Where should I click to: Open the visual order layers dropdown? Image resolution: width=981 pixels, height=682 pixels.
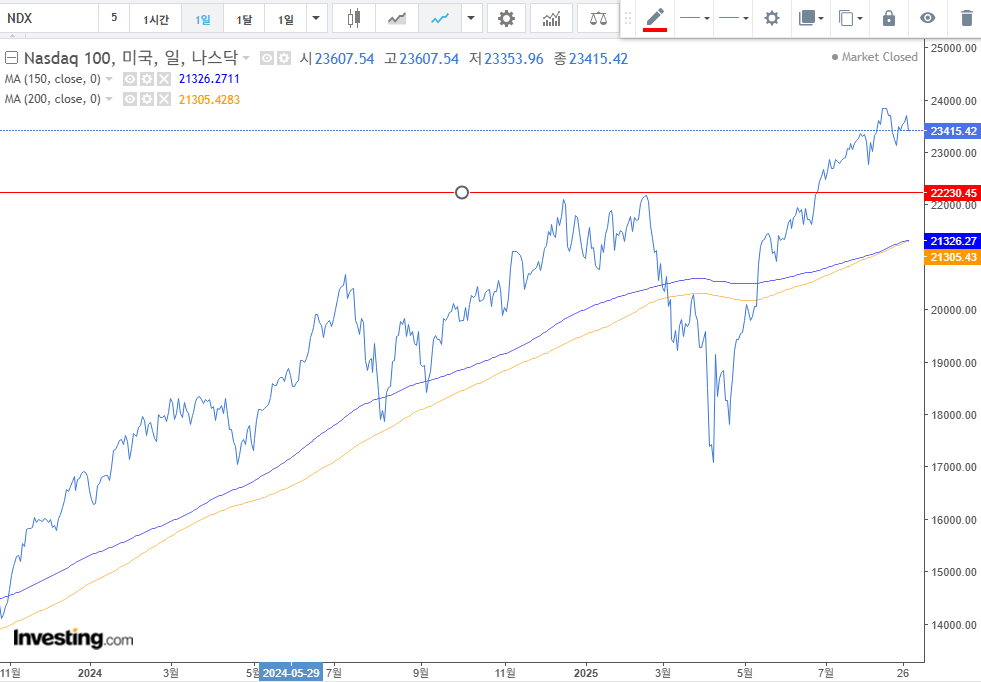click(x=811, y=18)
